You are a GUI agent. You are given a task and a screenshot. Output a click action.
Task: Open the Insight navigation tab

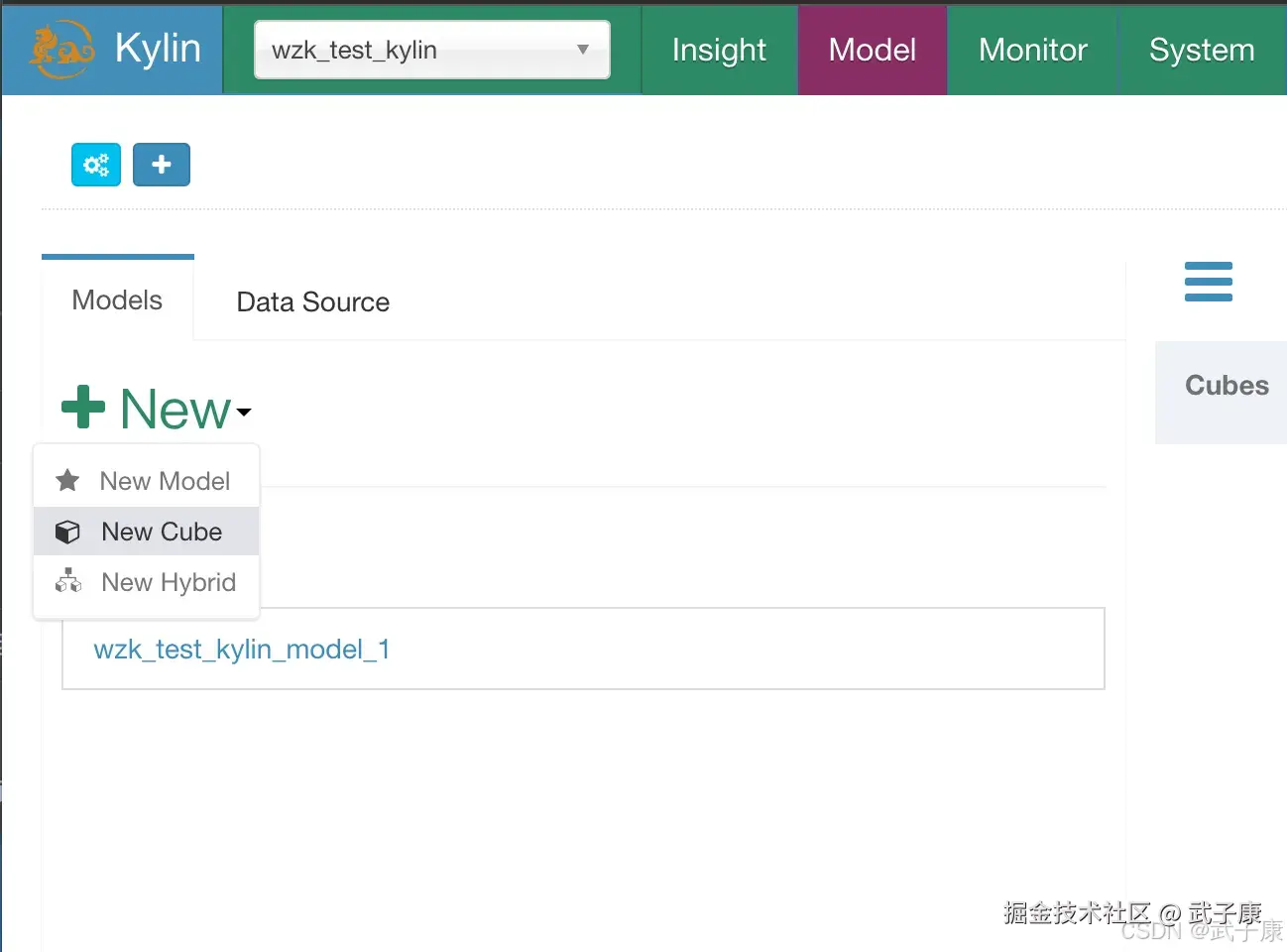tap(719, 50)
